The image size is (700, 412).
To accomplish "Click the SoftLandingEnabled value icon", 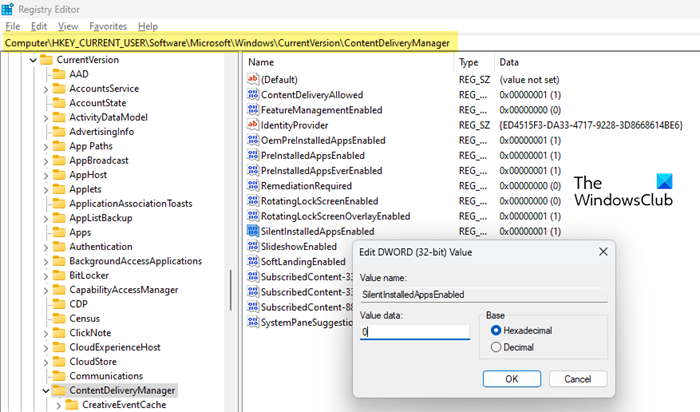I will (x=253, y=262).
